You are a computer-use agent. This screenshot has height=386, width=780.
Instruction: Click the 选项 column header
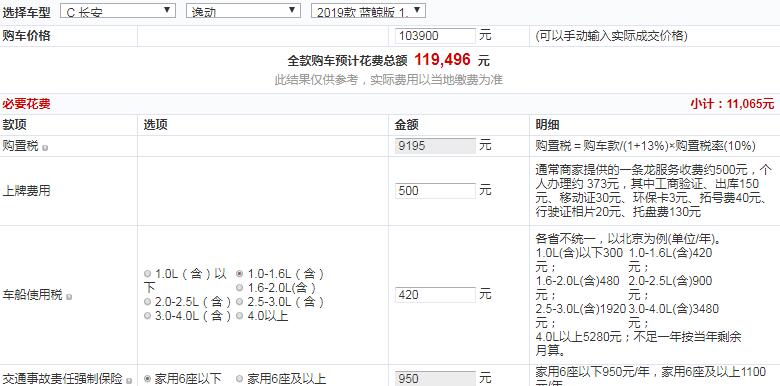tap(156, 125)
